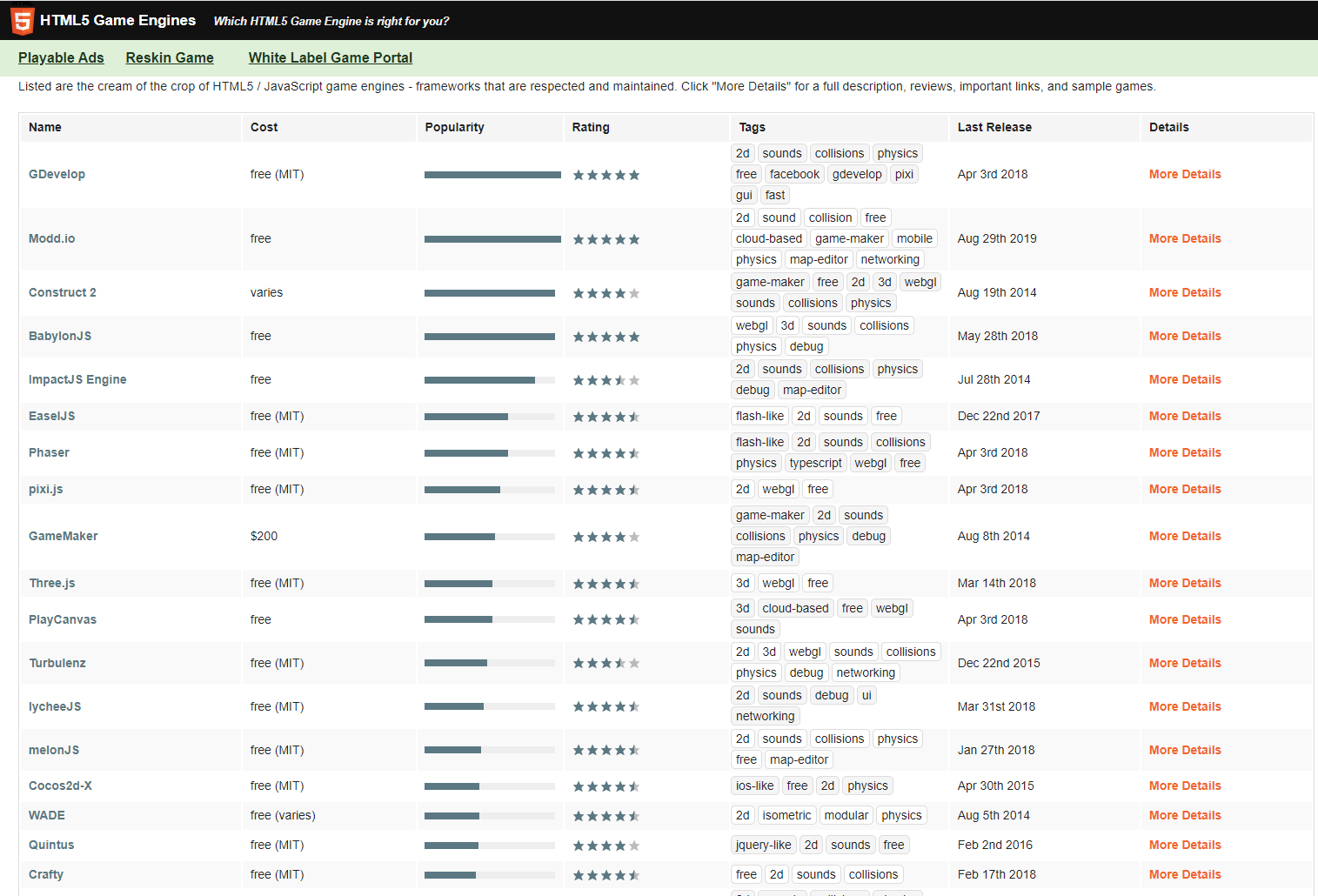
Task: Open the HTML5 Game Engines home title
Action: coord(117,20)
